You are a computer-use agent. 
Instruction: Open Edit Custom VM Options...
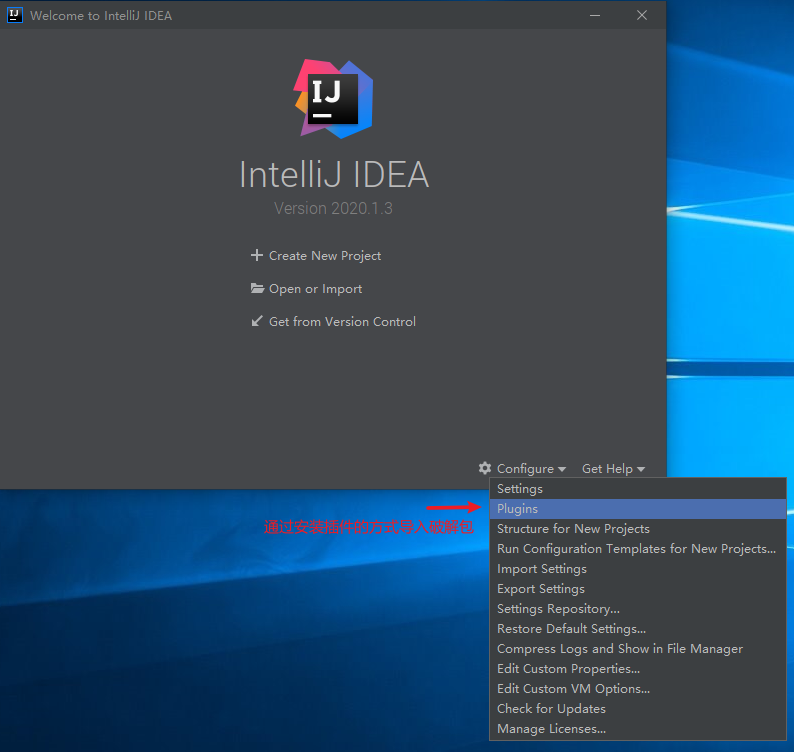coord(638,689)
